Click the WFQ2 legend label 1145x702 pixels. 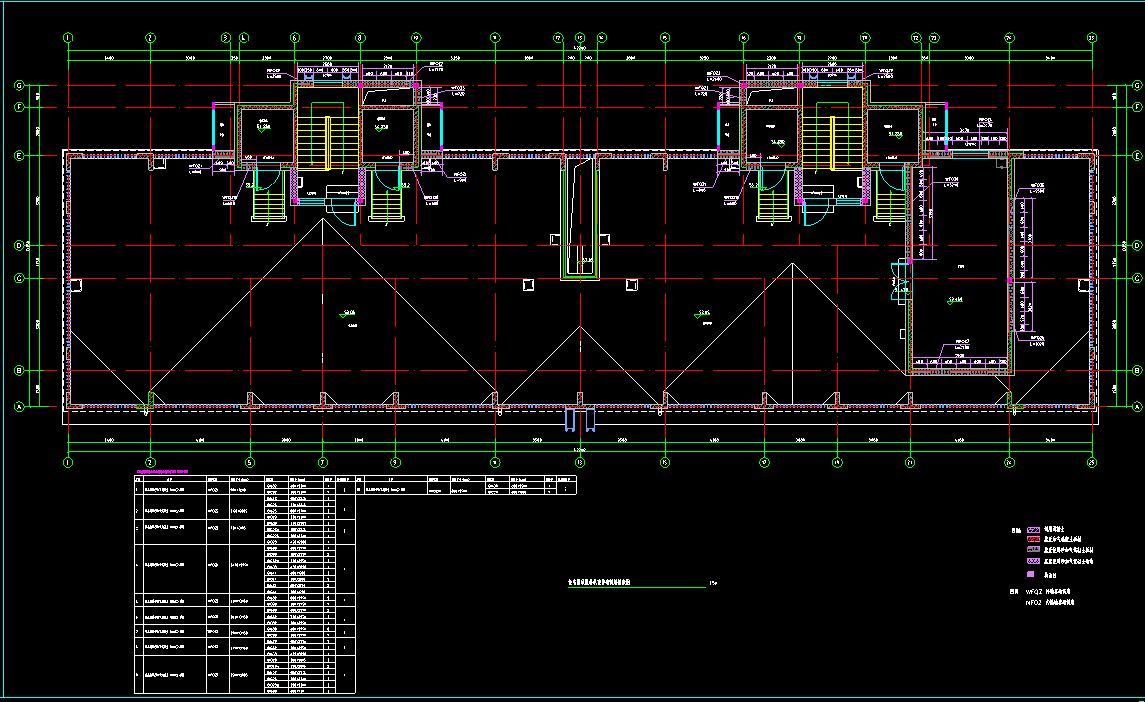[x=1034, y=592]
